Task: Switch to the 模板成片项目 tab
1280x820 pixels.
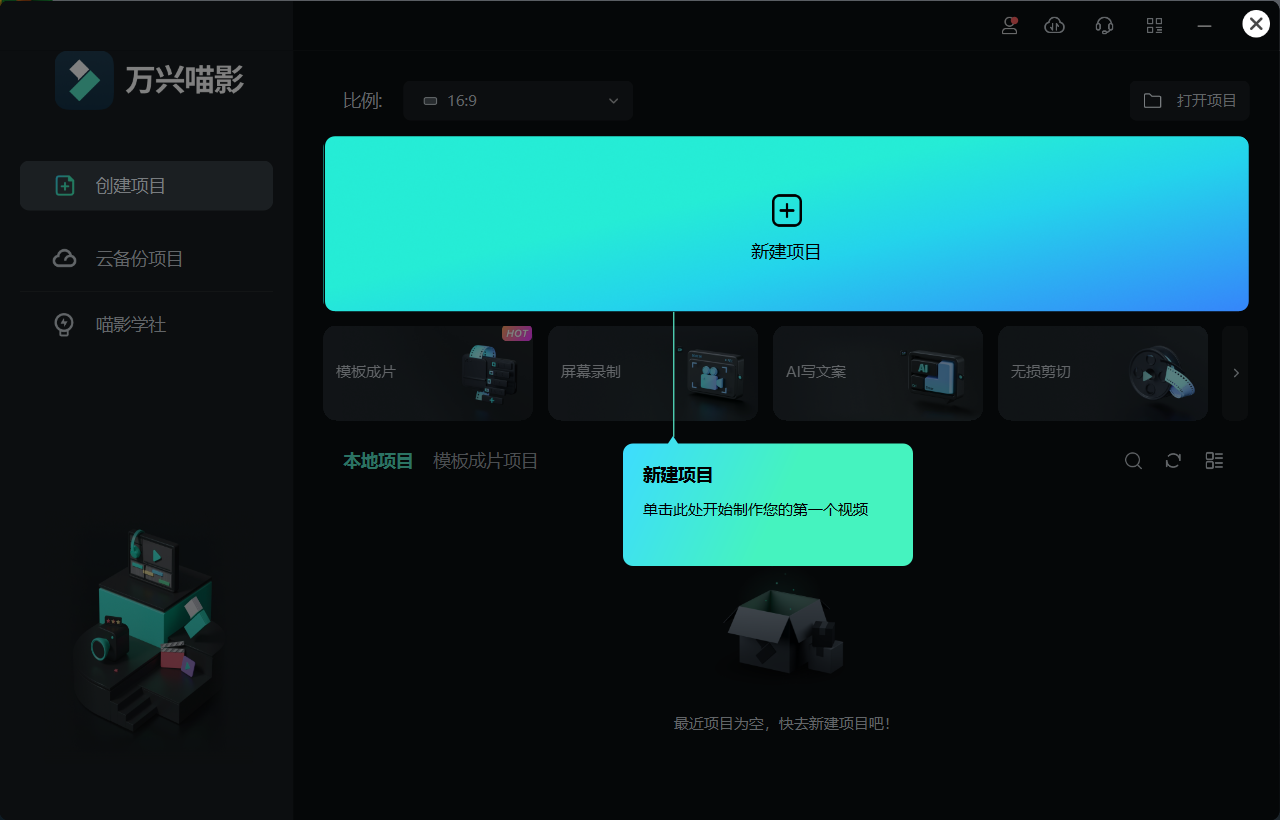Action: coord(484,460)
